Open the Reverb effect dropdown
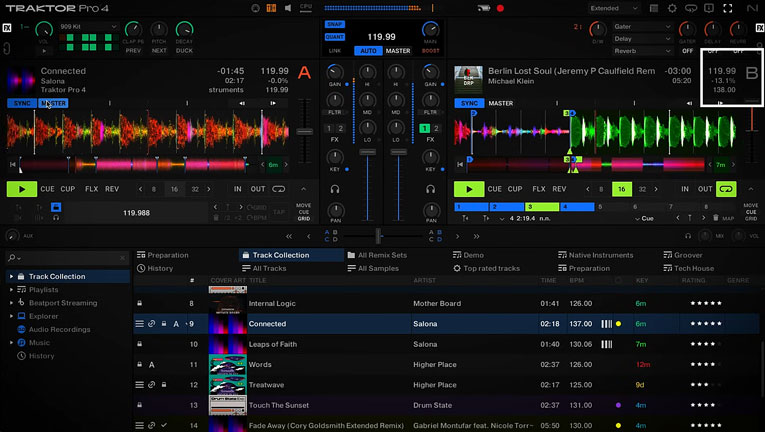This screenshot has height=432, width=765. pos(642,51)
